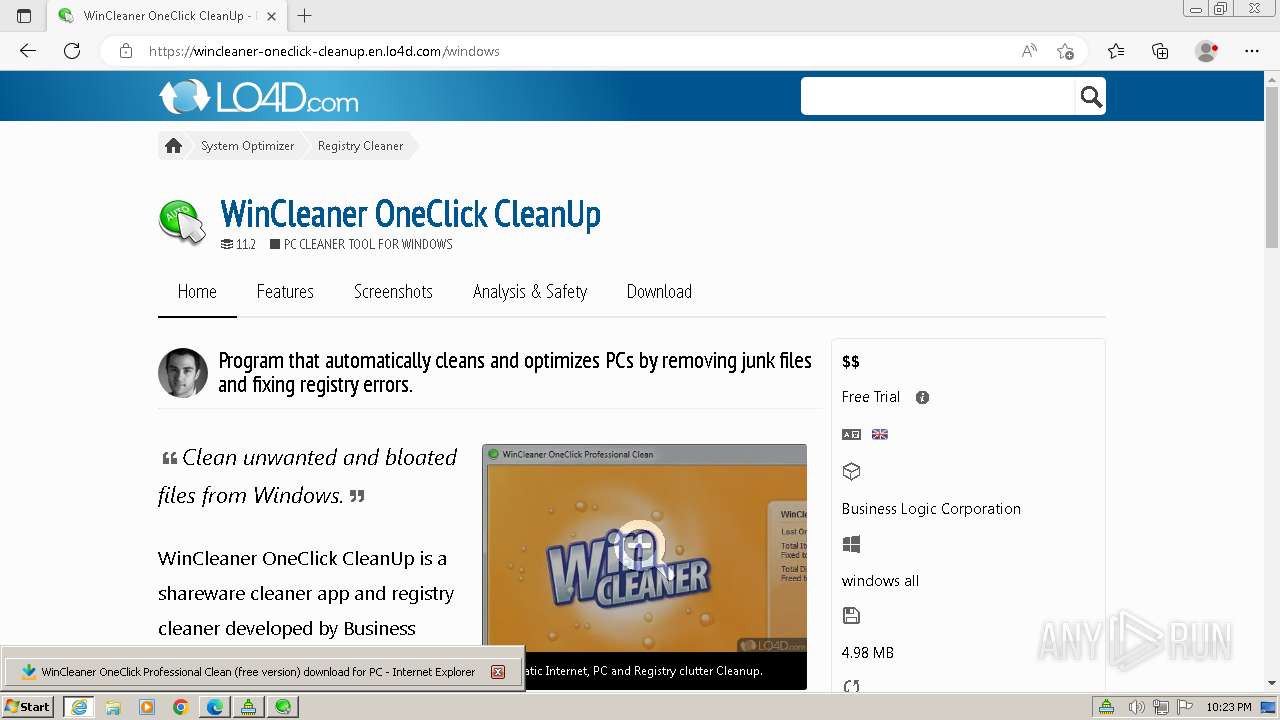The width and height of the screenshot is (1280, 720).
Task: Click the Windows platform icon
Action: pos(851,544)
